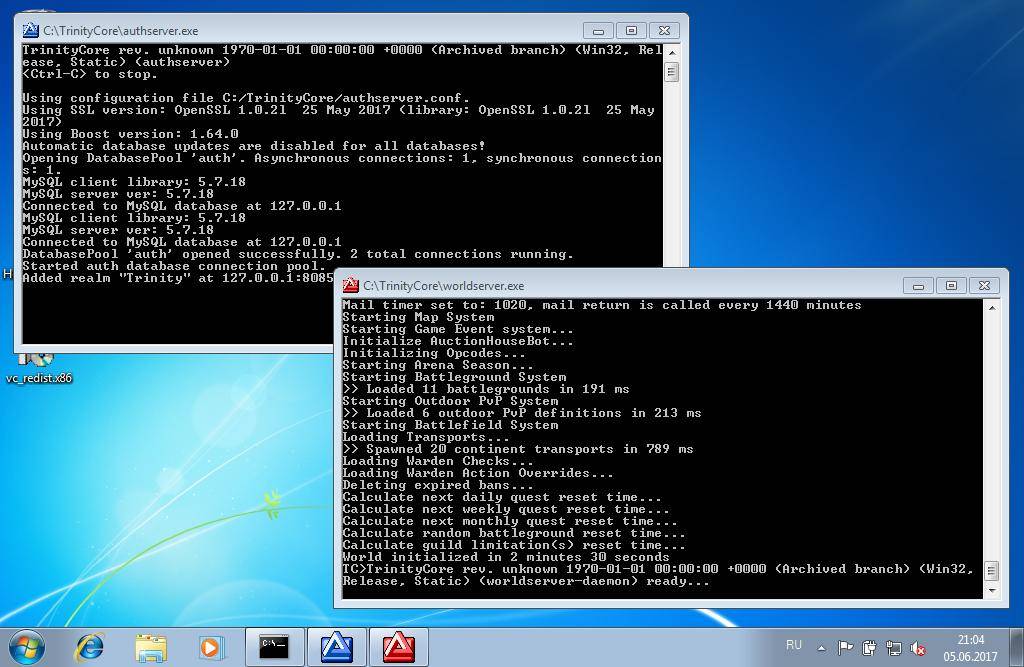1024x667 pixels.
Task: Click the "Starting Game Event system..." line
Action: 458,329
